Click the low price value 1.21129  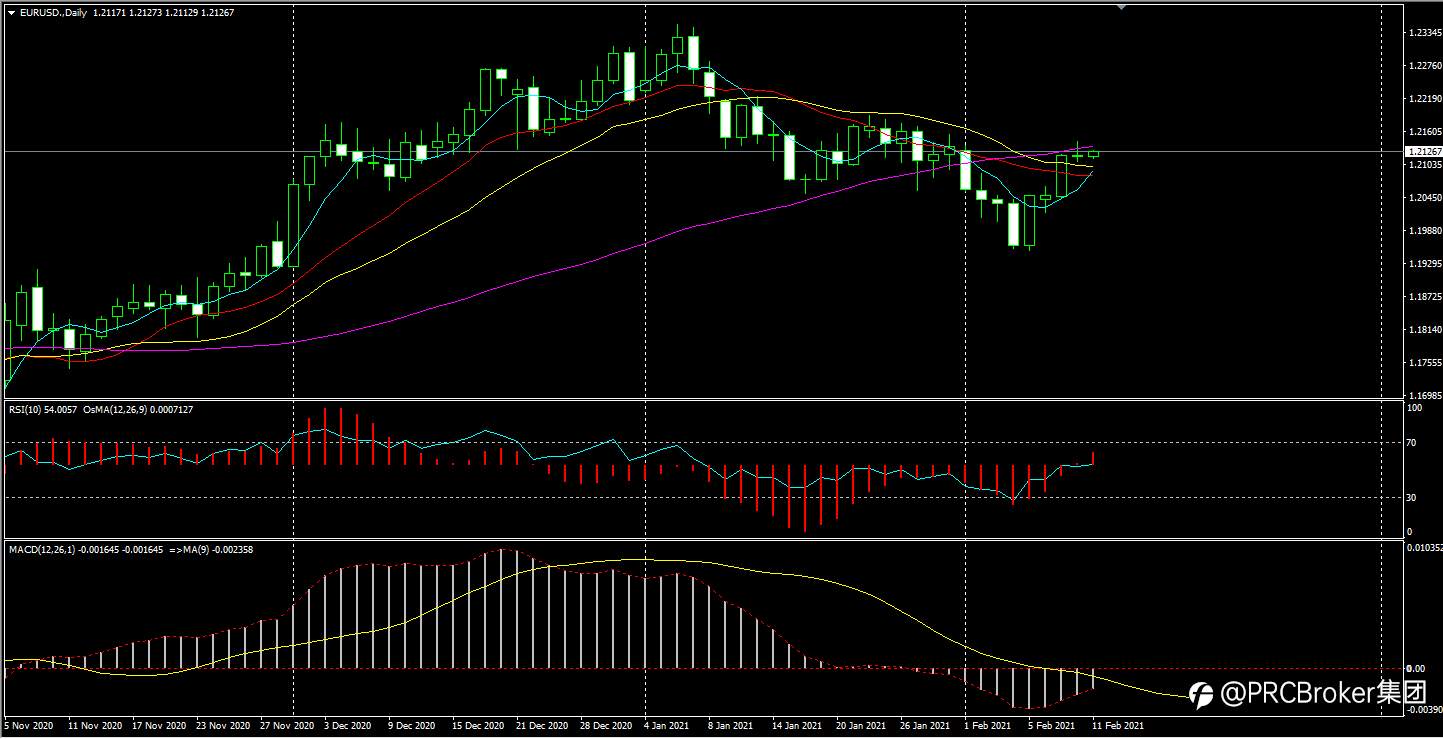[183, 12]
